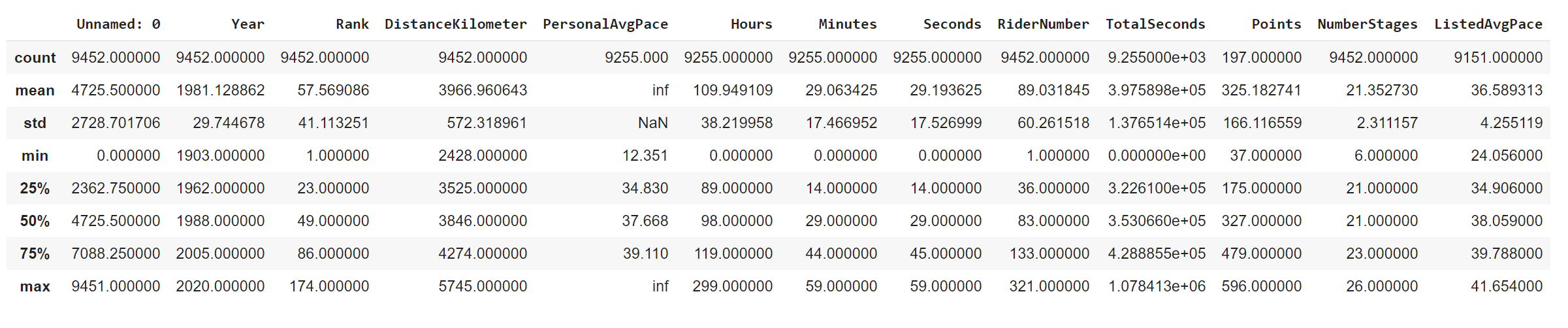Click the RiderNumber column header
1568x328 pixels.
pyautogui.click(x=1043, y=24)
